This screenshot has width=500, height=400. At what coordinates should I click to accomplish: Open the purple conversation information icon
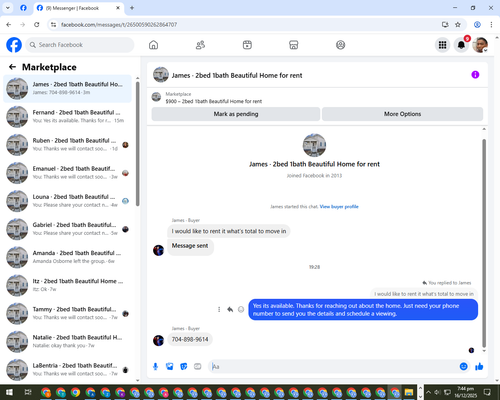[475, 75]
